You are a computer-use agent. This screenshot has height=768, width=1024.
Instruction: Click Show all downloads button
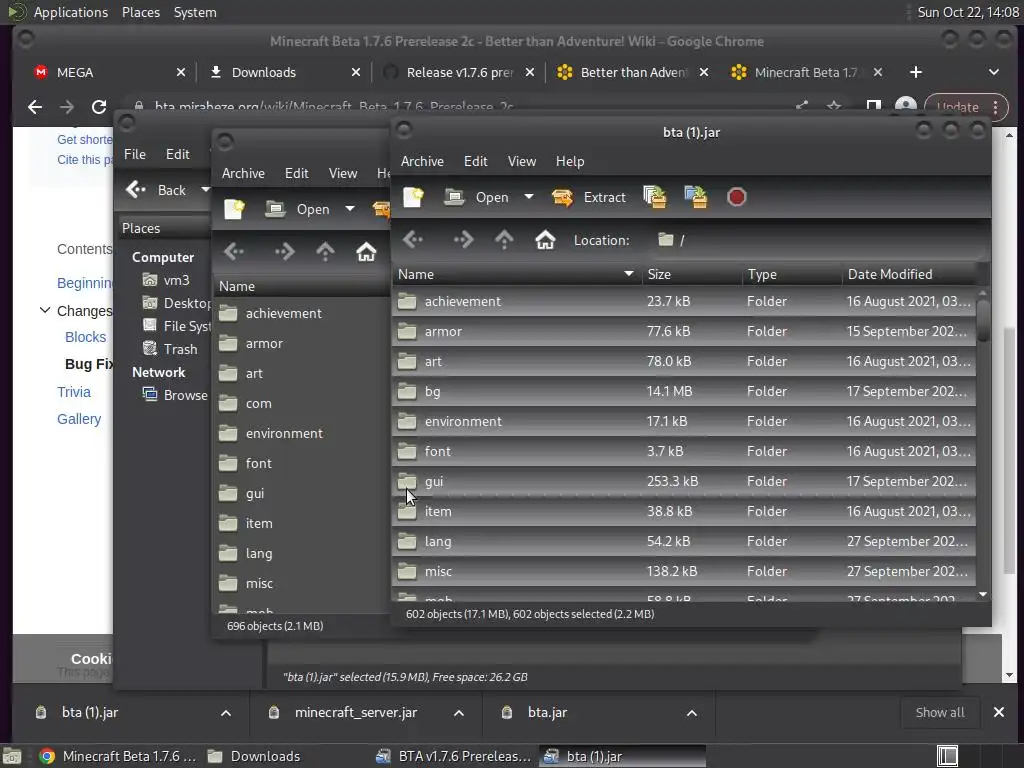click(x=940, y=713)
